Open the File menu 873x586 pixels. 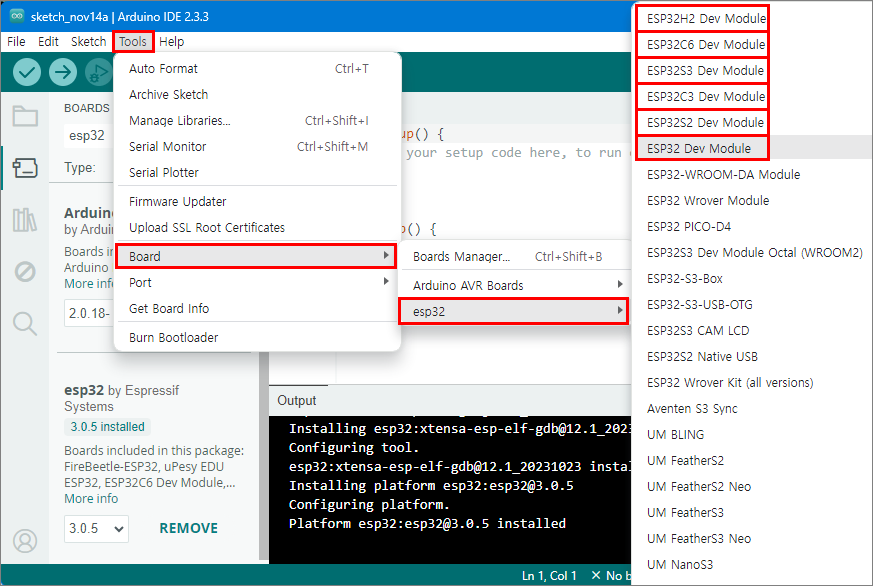tap(16, 42)
